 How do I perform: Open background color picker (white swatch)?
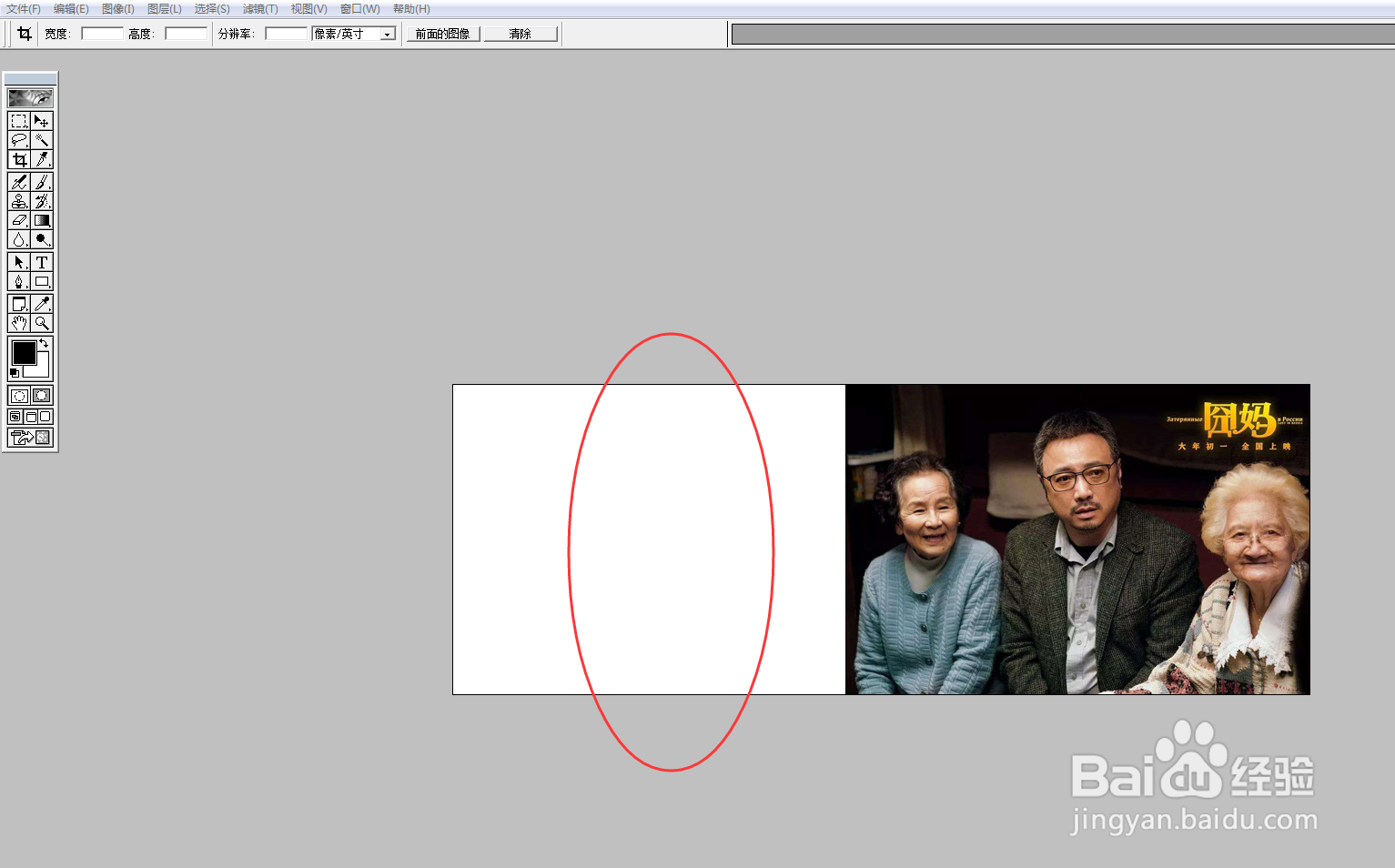click(x=41, y=369)
